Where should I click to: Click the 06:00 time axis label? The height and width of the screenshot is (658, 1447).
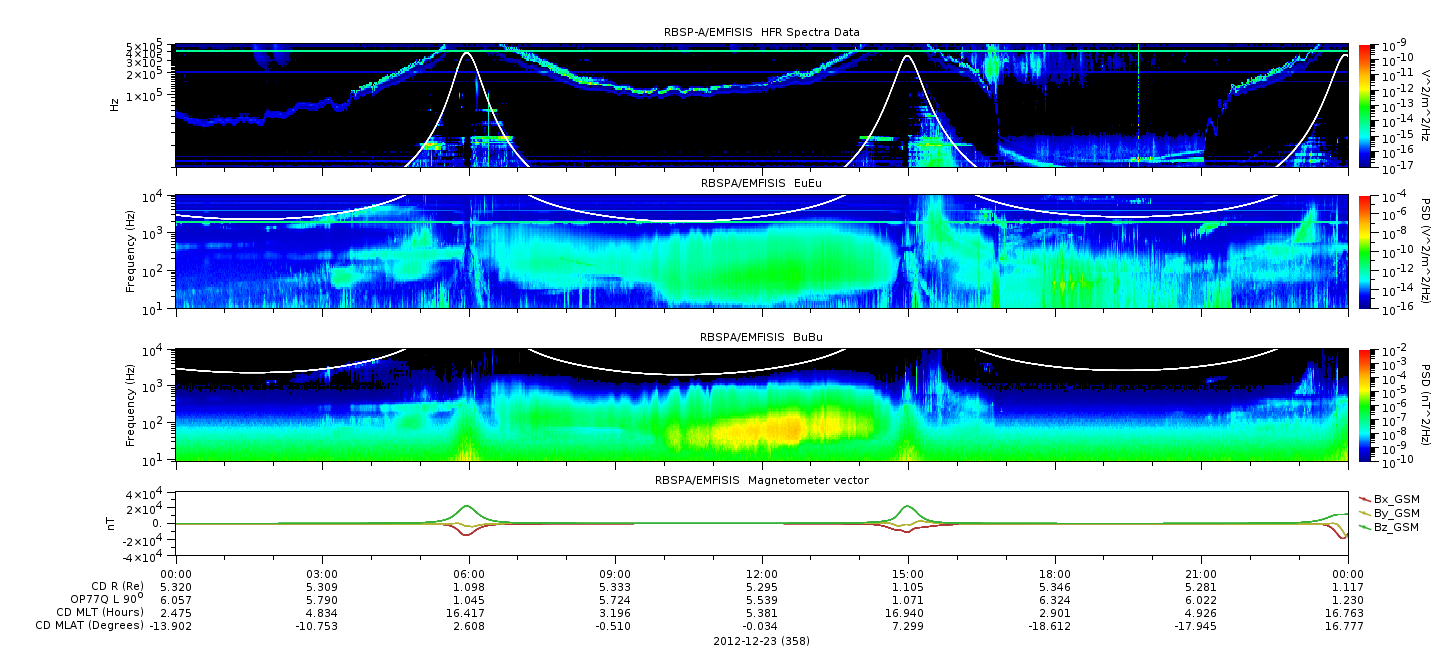(469, 574)
